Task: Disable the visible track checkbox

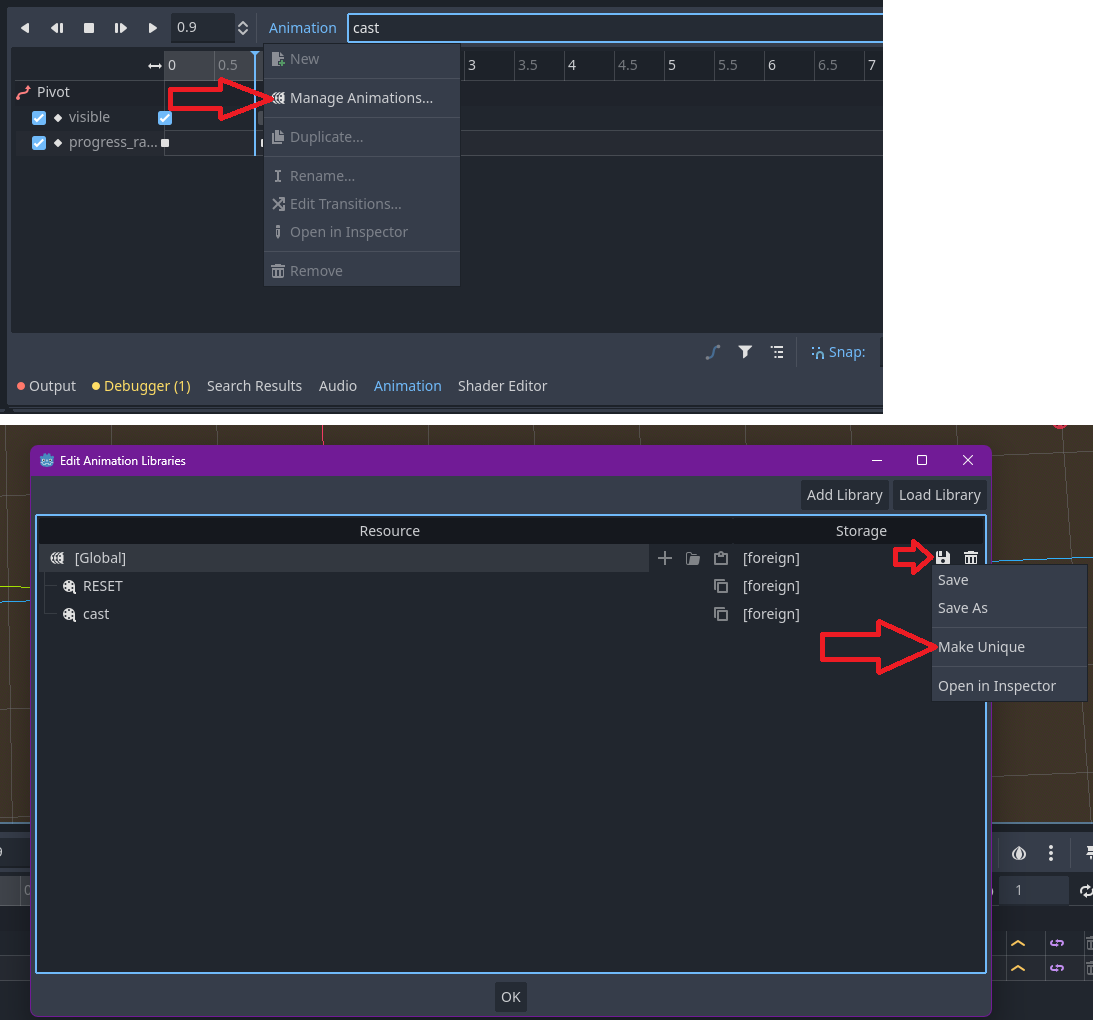Action: pos(38,117)
